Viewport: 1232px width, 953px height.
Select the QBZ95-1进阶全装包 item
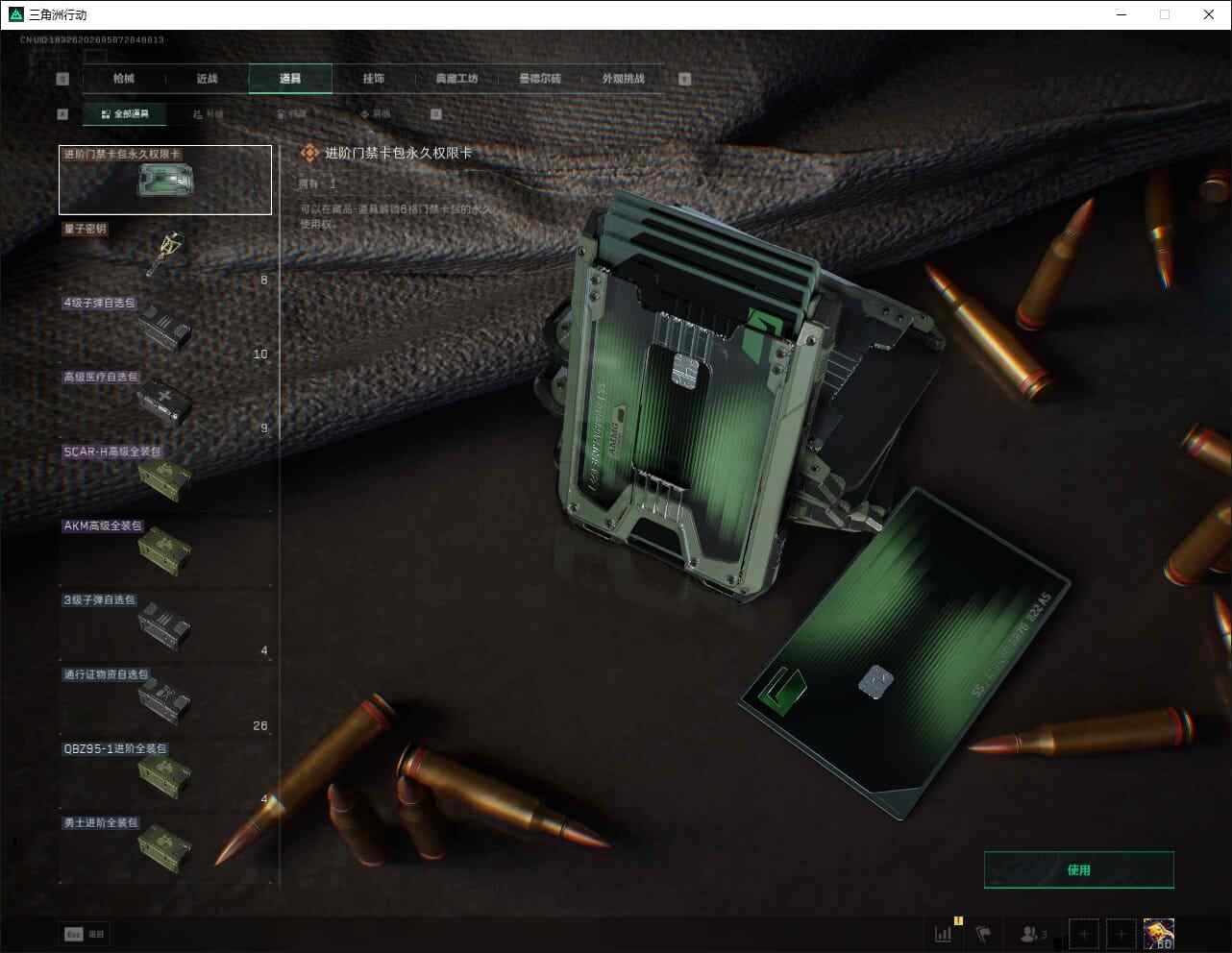165,774
